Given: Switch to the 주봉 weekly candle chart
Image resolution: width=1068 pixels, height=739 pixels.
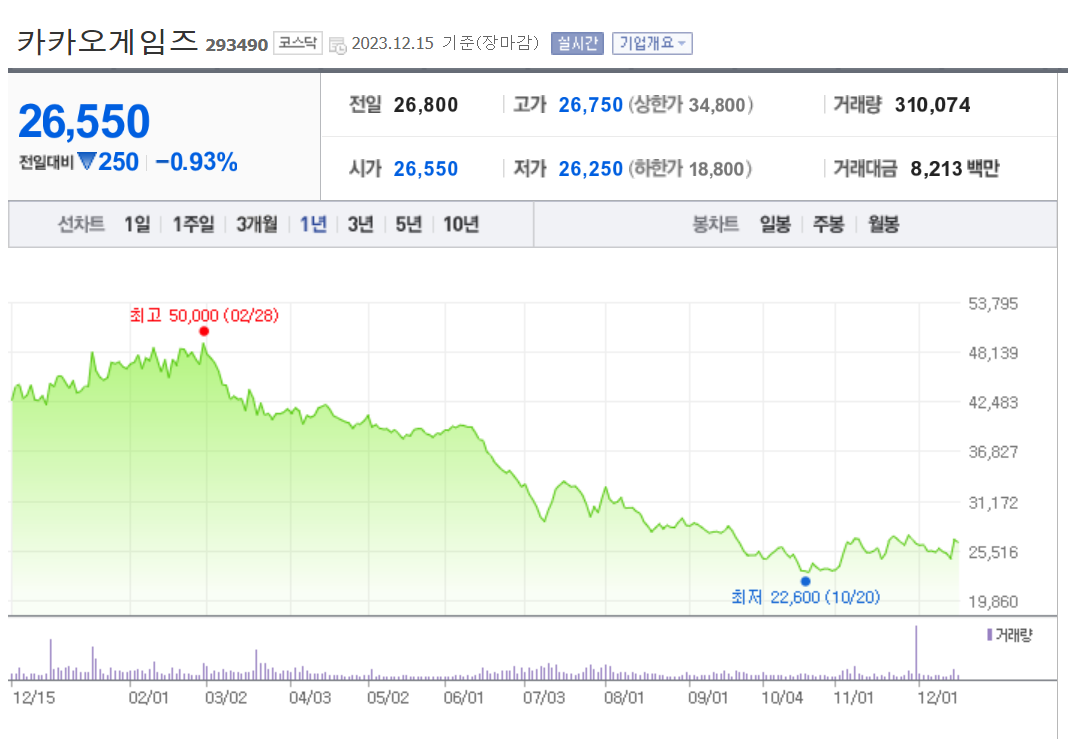Looking at the screenshot, I should (828, 224).
